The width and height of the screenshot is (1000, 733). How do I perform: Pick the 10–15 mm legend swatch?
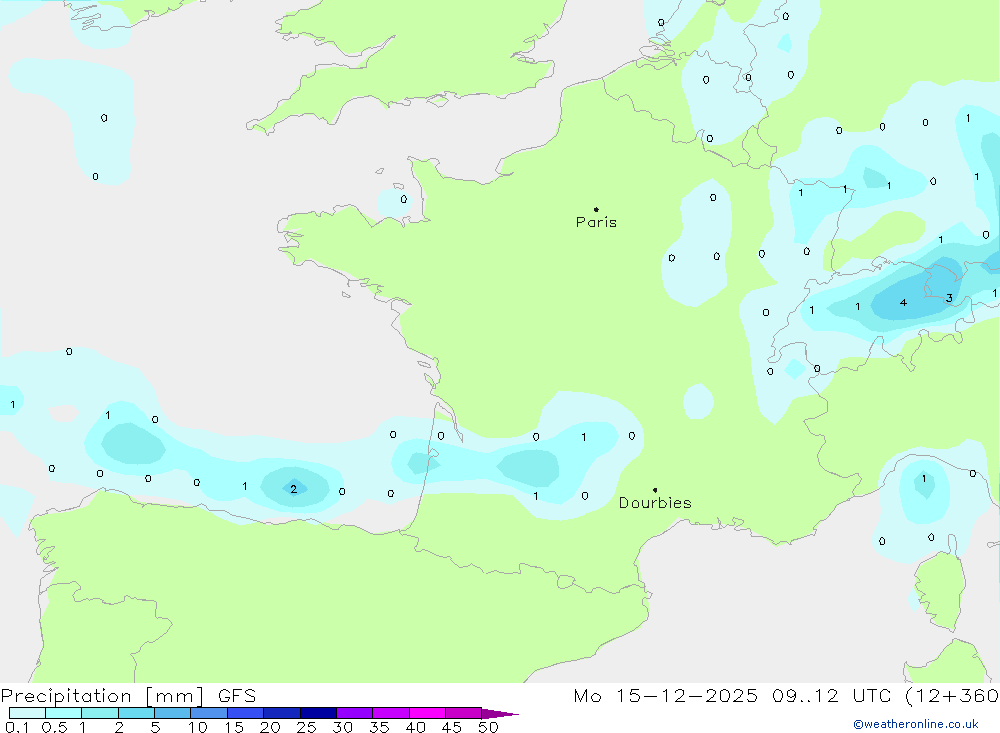point(209,713)
